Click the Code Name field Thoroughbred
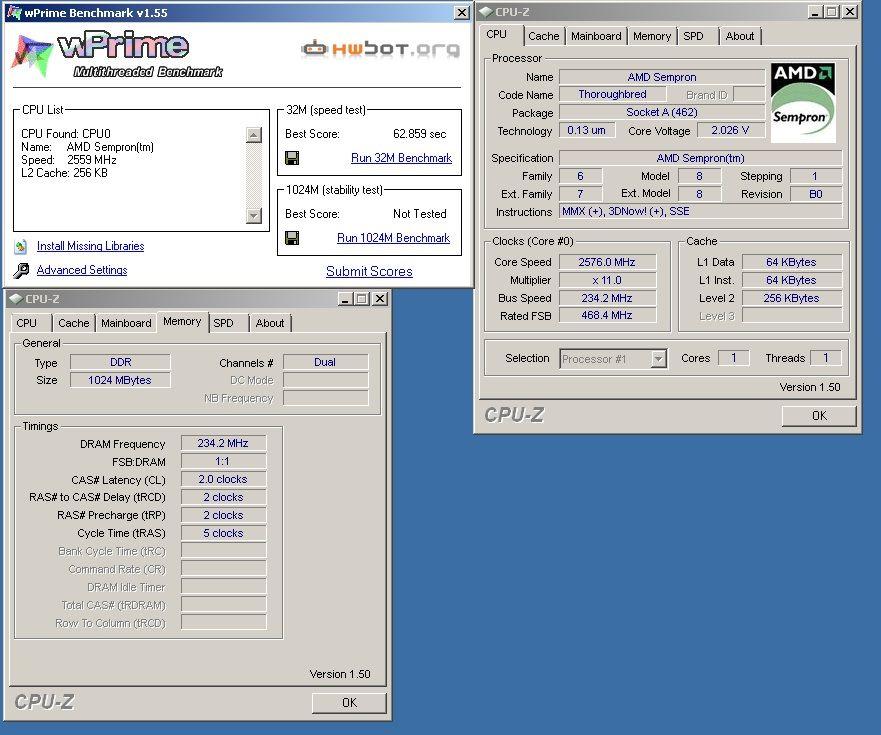The height and width of the screenshot is (735, 881). tap(612, 94)
